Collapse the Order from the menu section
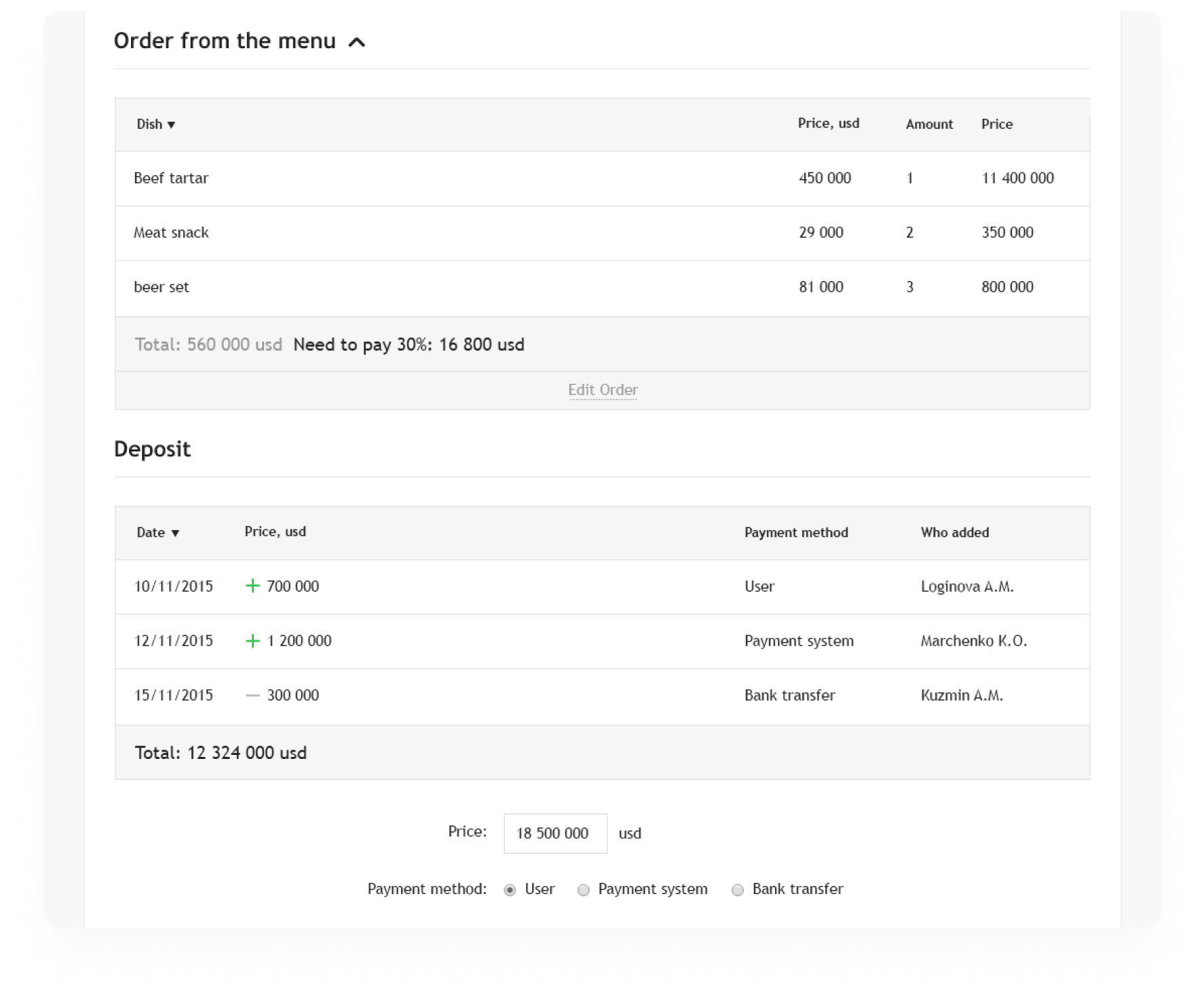This screenshot has height=1002, width=1204. point(356,42)
